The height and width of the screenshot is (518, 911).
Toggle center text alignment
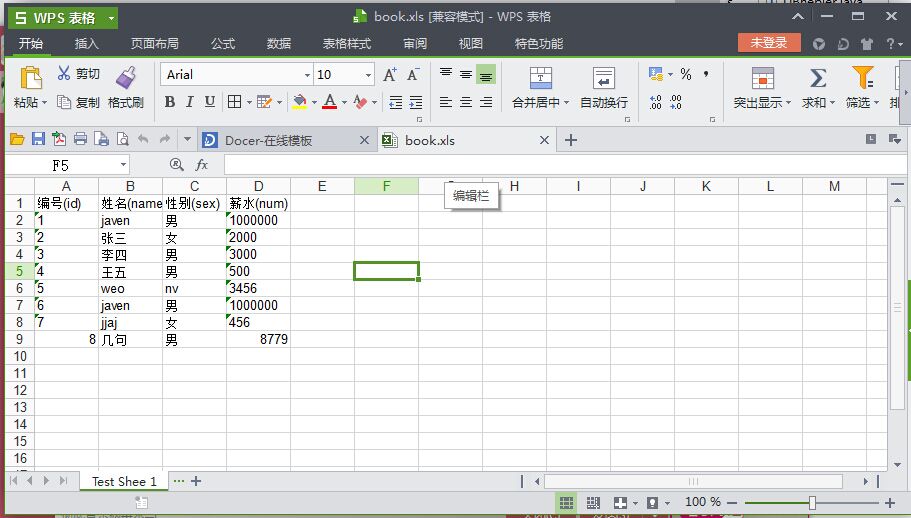pos(466,103)
